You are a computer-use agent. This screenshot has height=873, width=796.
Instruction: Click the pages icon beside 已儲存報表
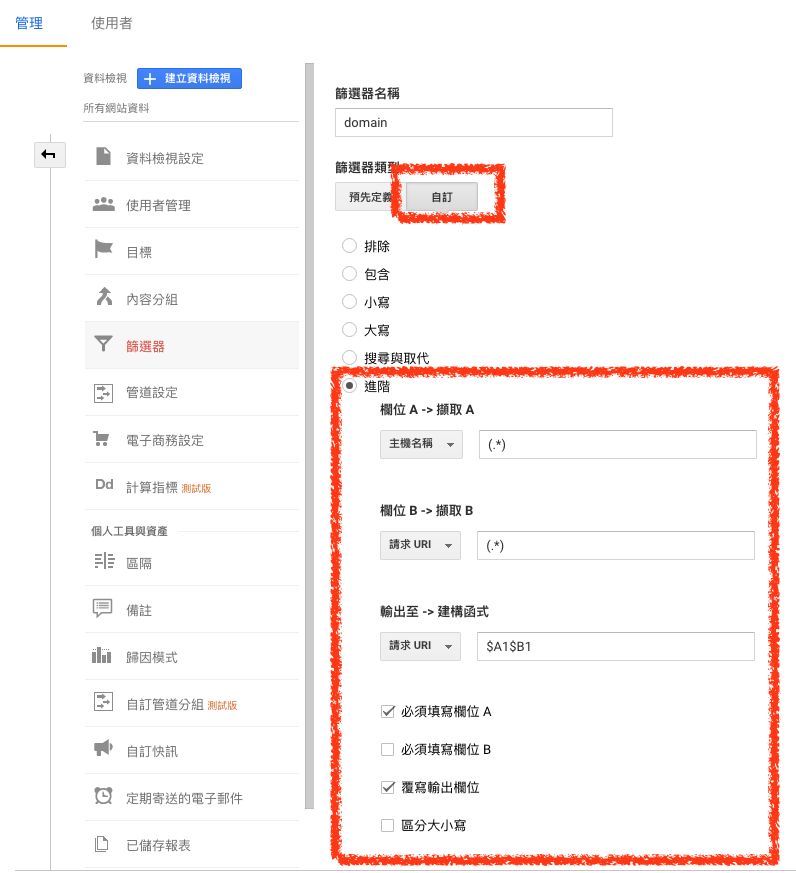(101, 844)
